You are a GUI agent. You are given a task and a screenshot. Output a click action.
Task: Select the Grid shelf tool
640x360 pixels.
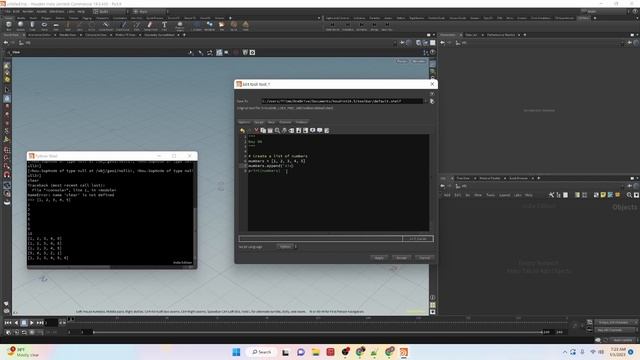tap(56, 26)
